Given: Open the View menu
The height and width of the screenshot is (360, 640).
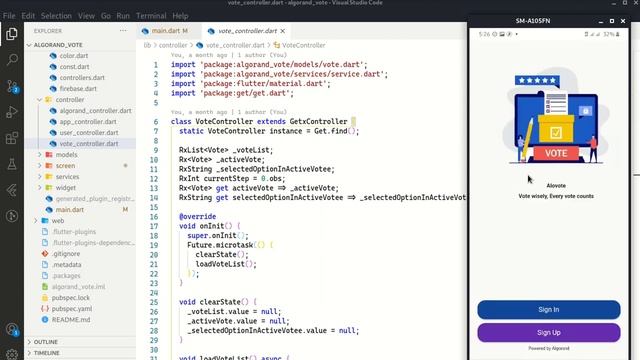Looking at the screenshot, I should (x=86, y=16).
